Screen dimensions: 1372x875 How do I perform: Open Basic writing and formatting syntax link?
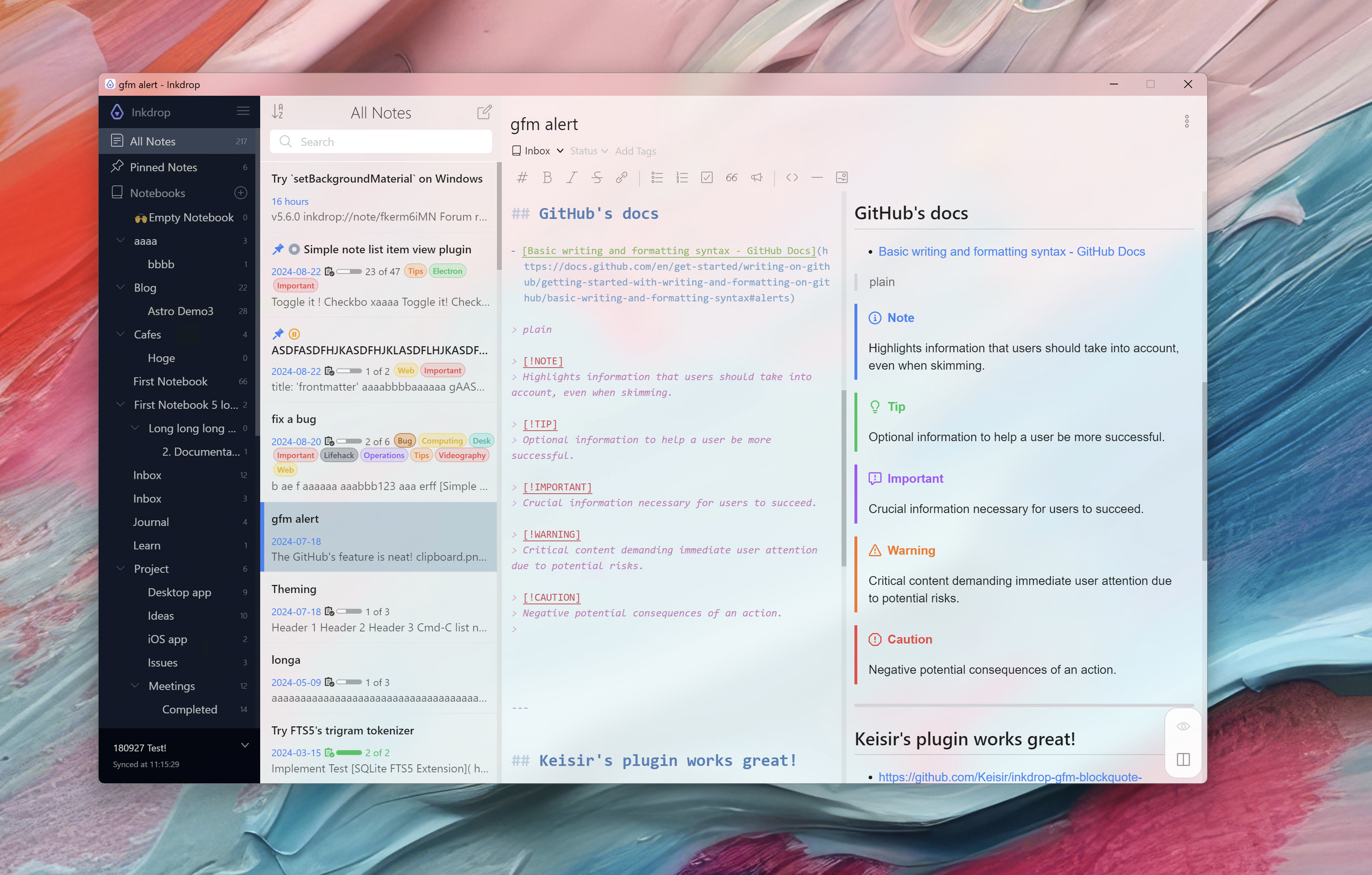tap(1011, 252)
